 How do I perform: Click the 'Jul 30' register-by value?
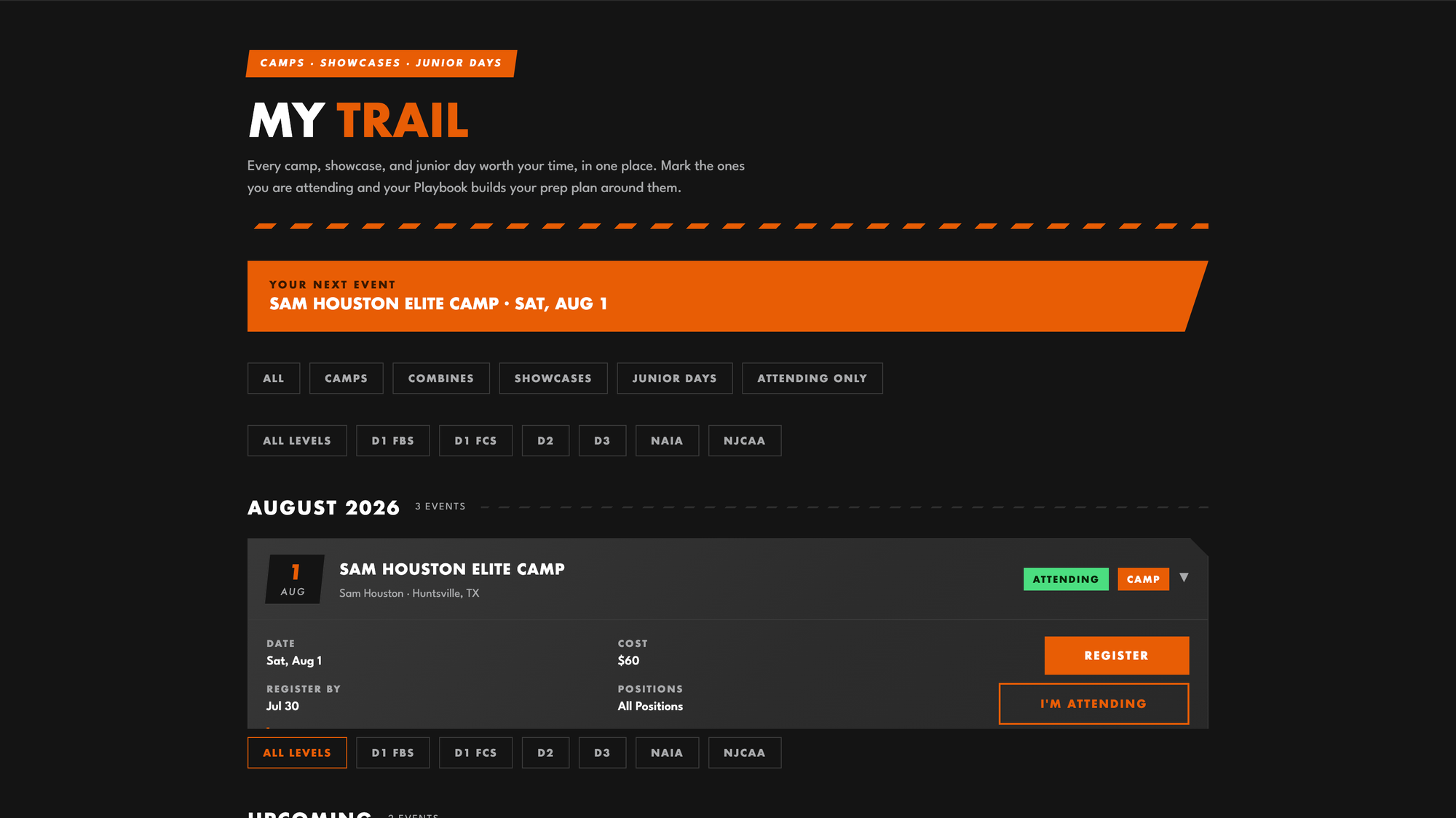pyautogui.click(x=282, y=706)
